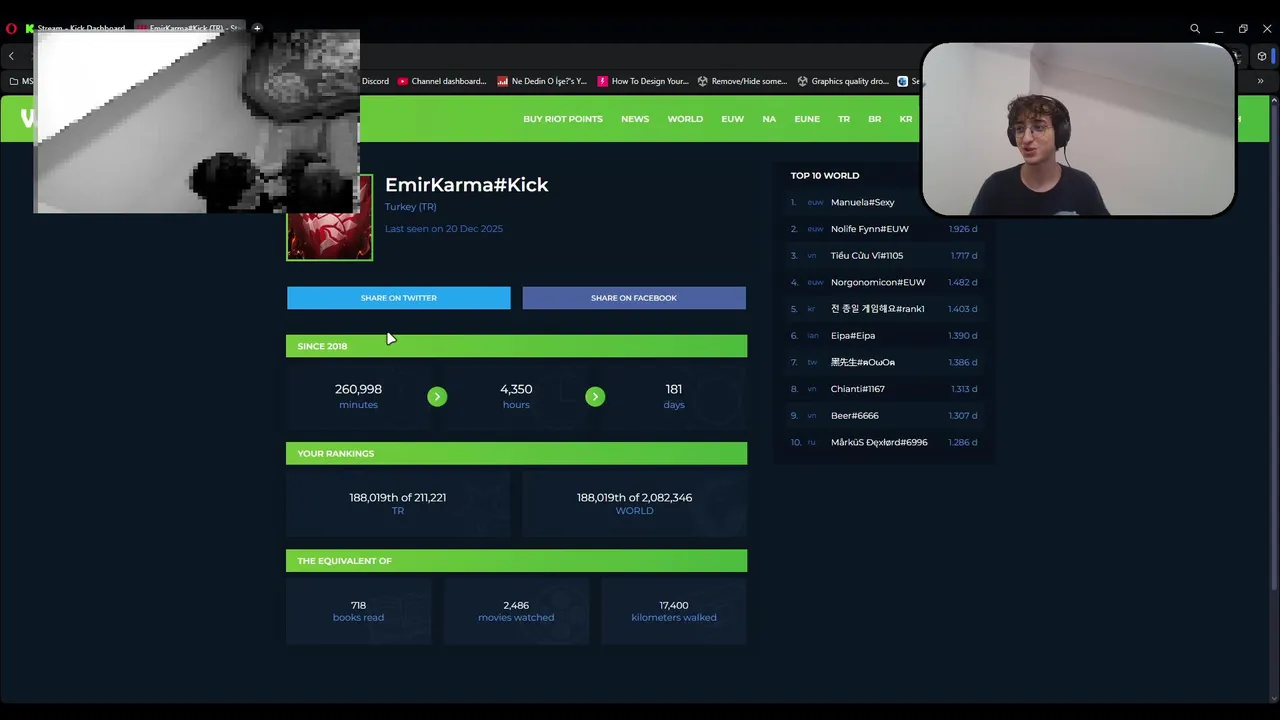Click the 17,400 kilometers walked stat
Screen dimensions: 1280x720
674,611
